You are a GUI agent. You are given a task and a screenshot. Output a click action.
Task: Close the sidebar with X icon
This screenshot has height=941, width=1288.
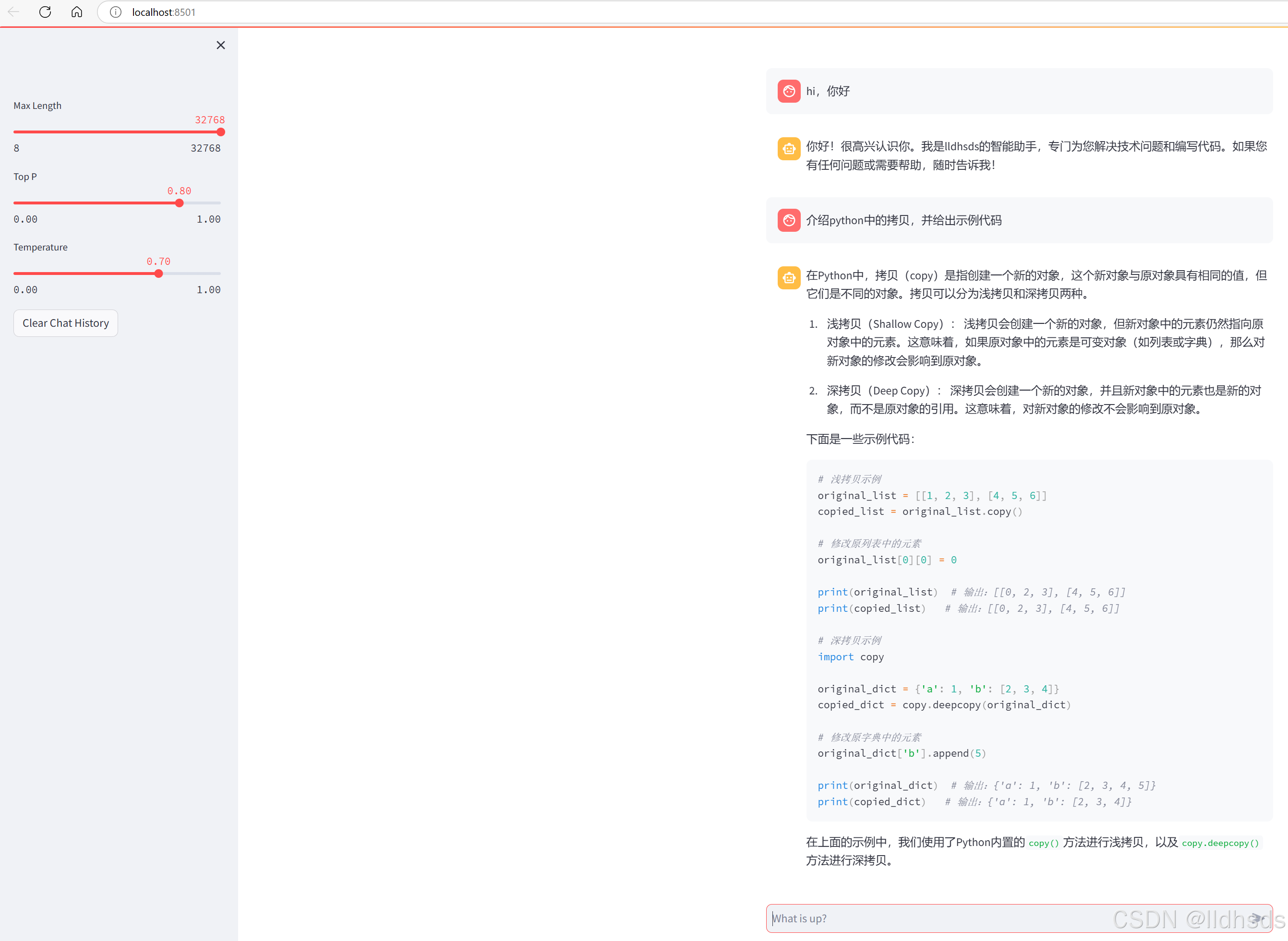[220, 45]
